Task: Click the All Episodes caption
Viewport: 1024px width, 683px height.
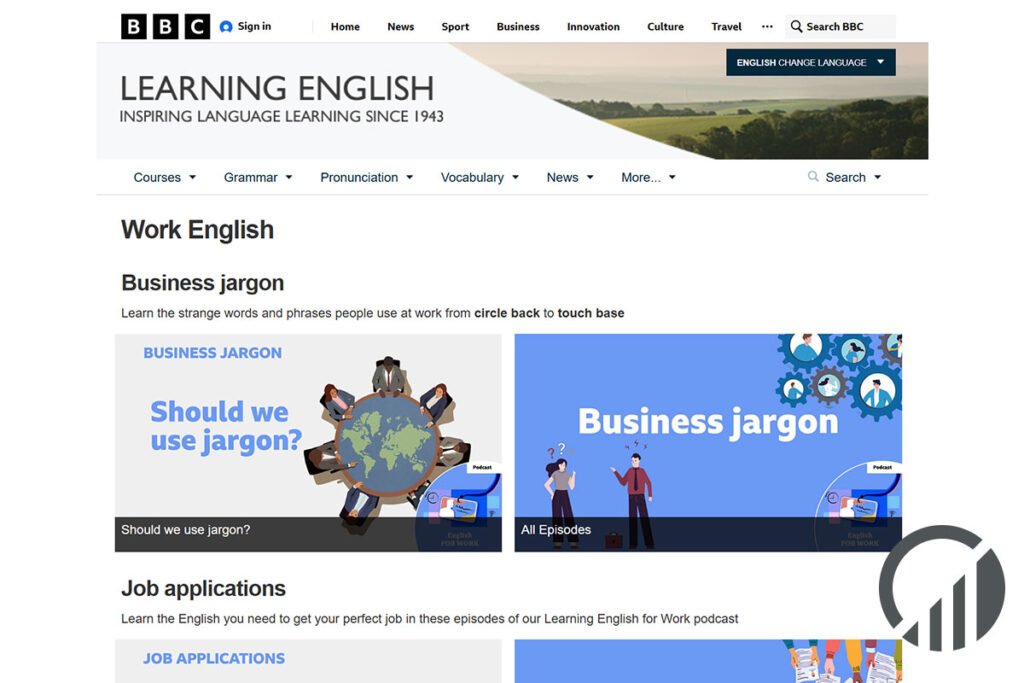Action: click(x=556, y=530)
